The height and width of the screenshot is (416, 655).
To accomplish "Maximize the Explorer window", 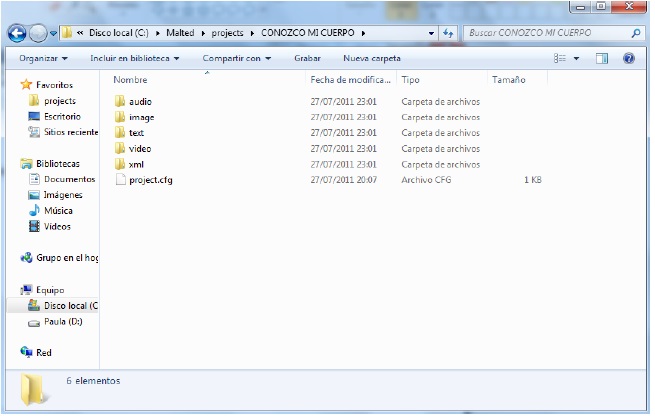I will [x=601, y=6].
